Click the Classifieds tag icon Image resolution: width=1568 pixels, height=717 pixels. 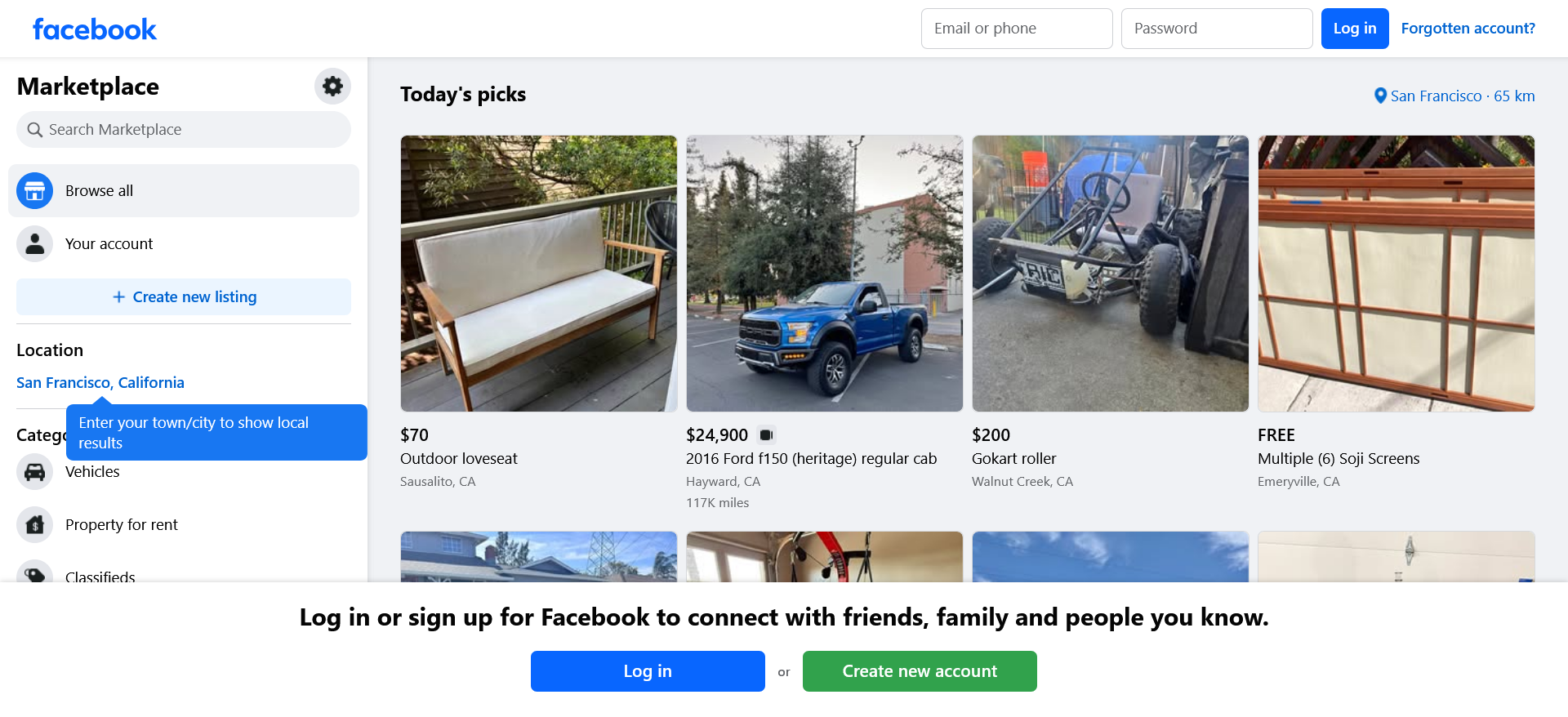(34, 574)
